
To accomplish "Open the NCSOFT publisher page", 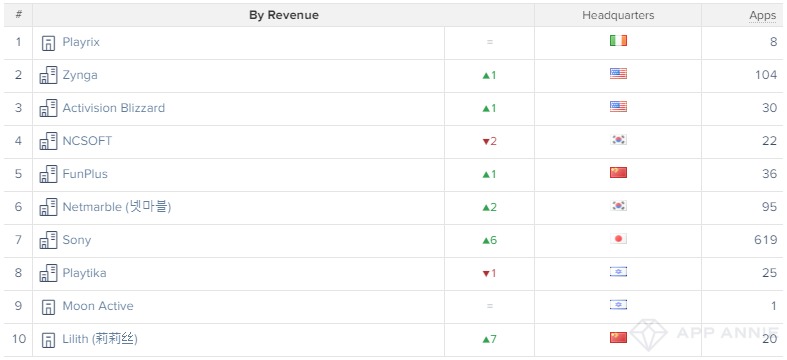I will pos(87,141).
